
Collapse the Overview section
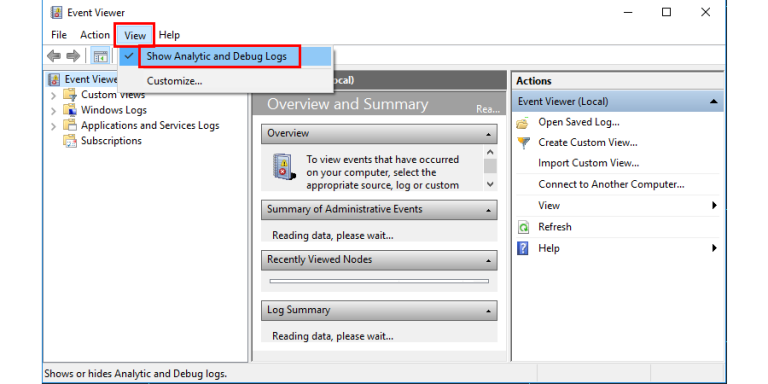488,134
